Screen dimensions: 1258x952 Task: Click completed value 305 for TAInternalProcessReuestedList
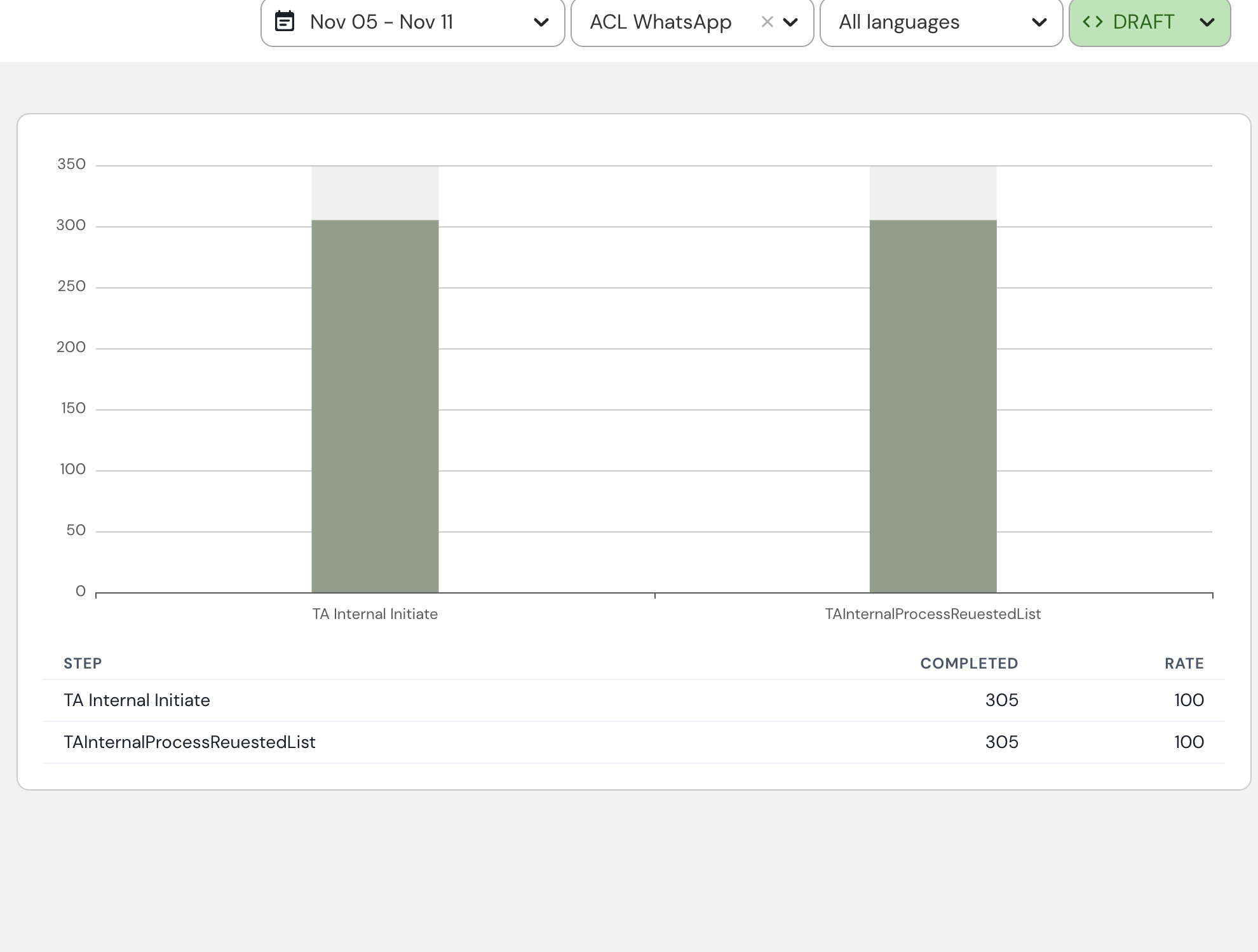pyautogui.click(x=1002, y=742)
